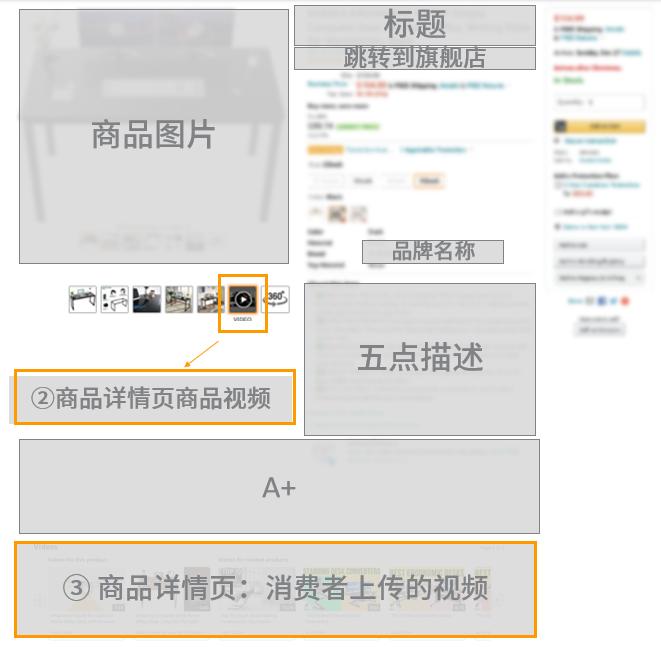Share the product on Facebook
The width and height of the screenshot is (661, 647).
(602, 301)
